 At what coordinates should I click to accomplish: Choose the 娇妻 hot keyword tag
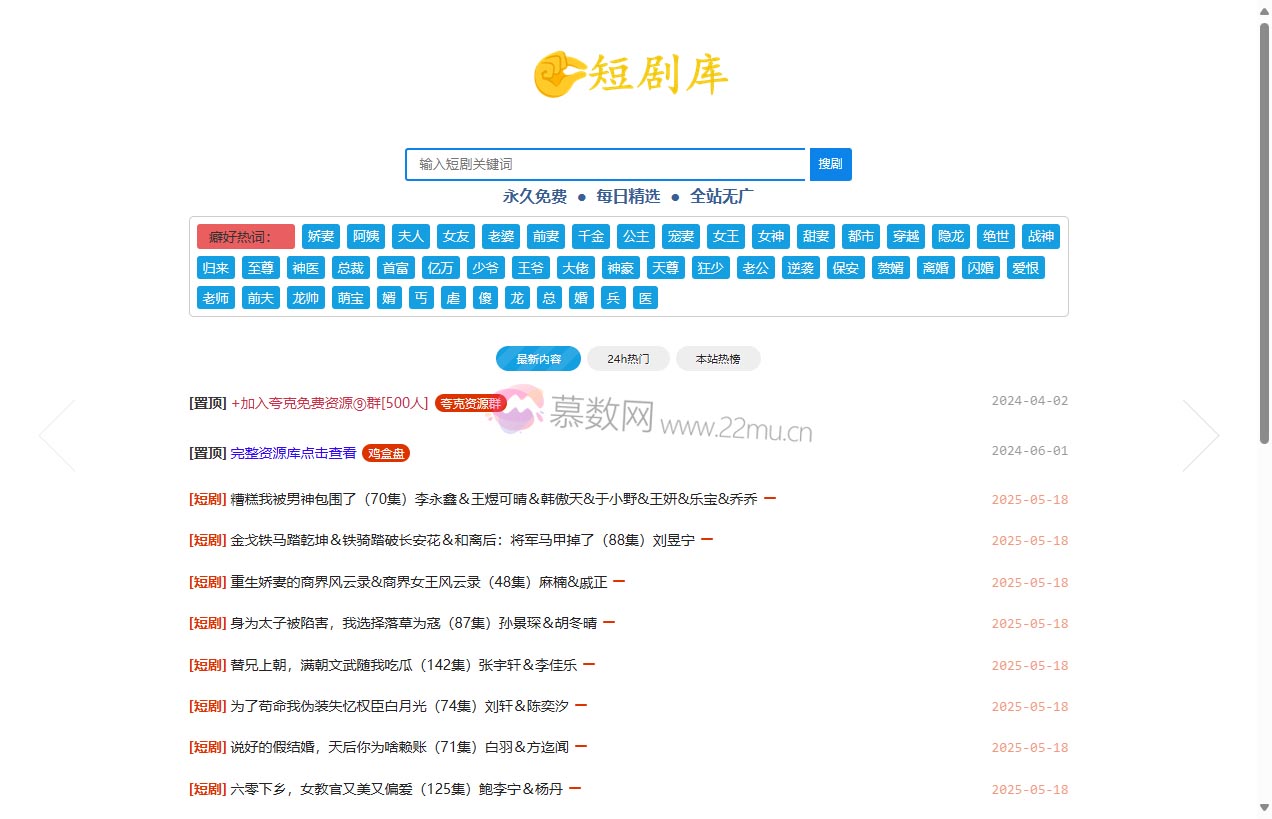[321, 237]
